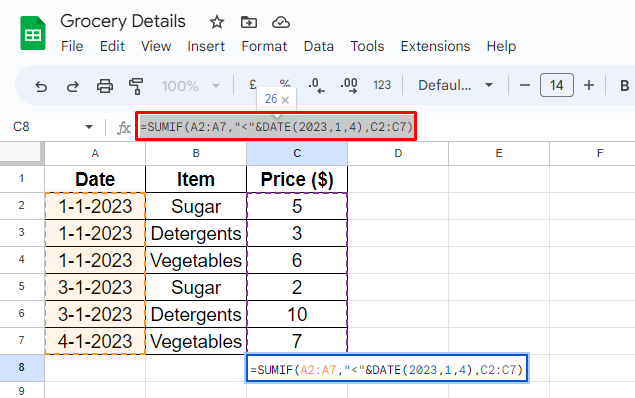Open the Google Sheets home icon

[x=33, y=33]
